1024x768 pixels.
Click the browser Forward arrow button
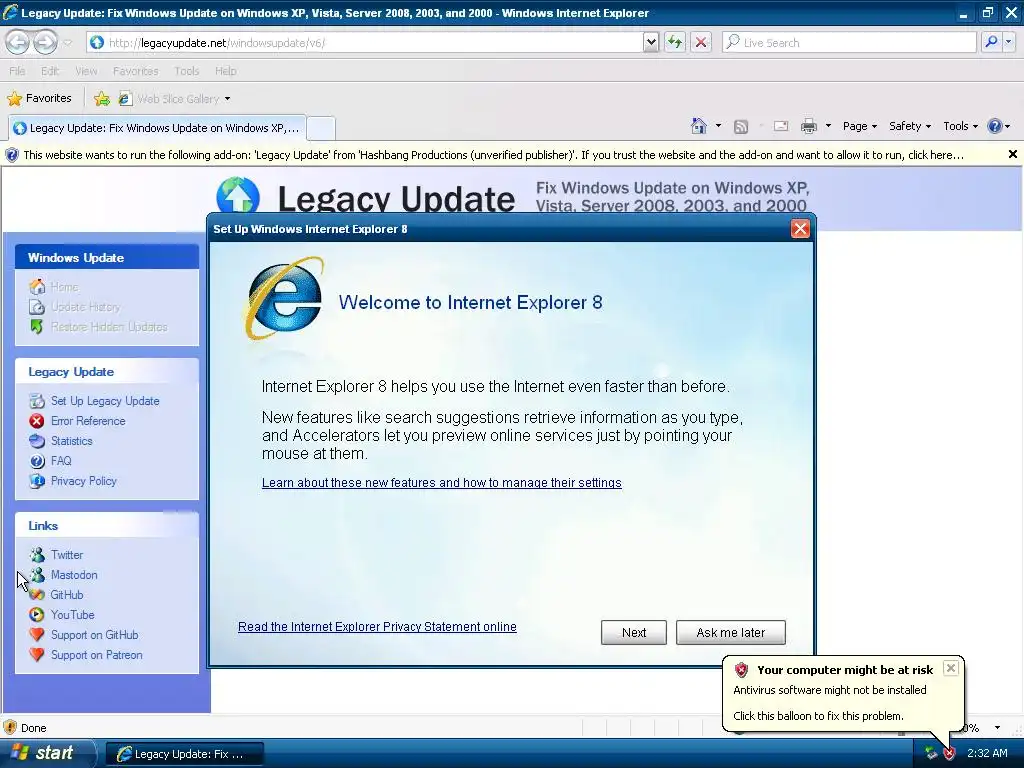[45, 42]
